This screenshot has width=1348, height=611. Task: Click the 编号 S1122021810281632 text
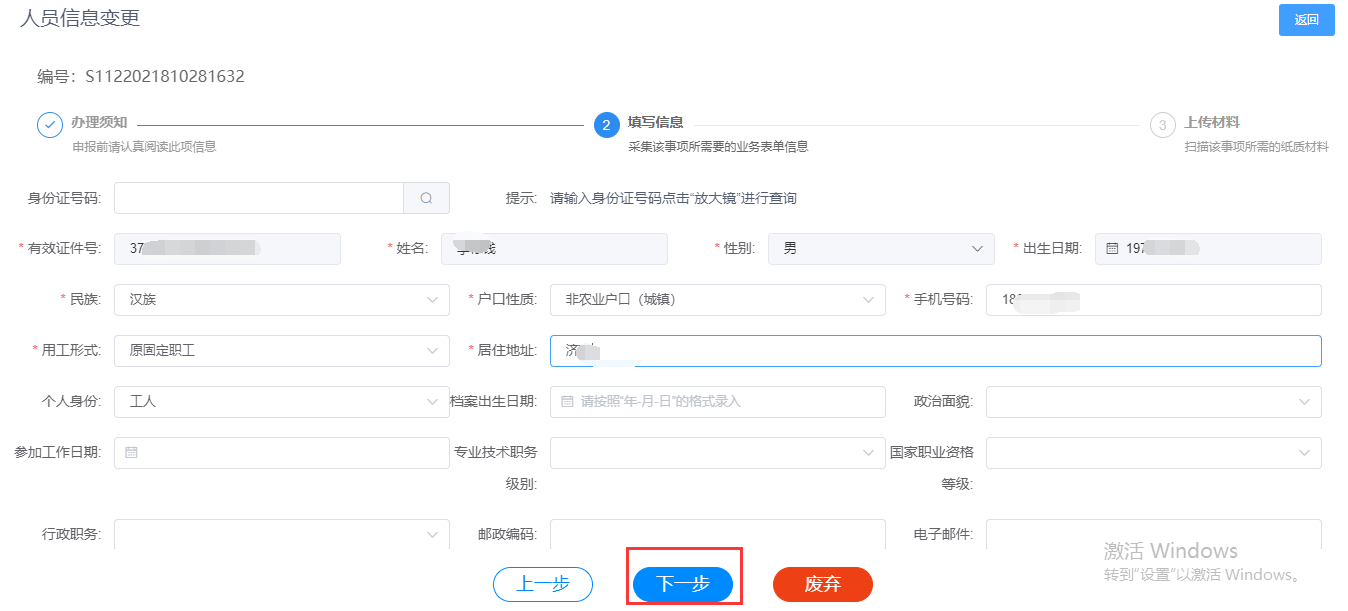point(141,76)
